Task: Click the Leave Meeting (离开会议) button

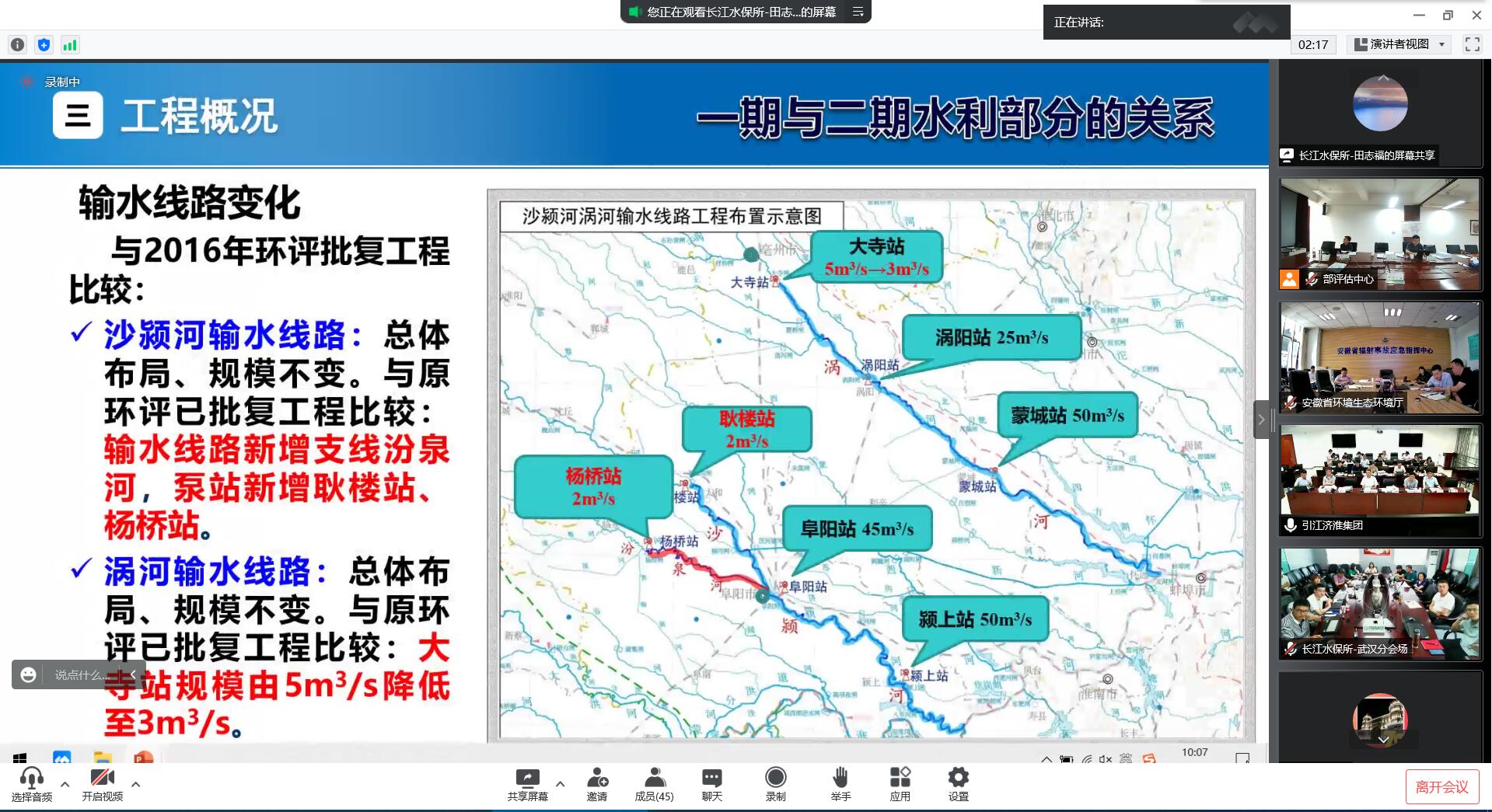Action: 1441,787
